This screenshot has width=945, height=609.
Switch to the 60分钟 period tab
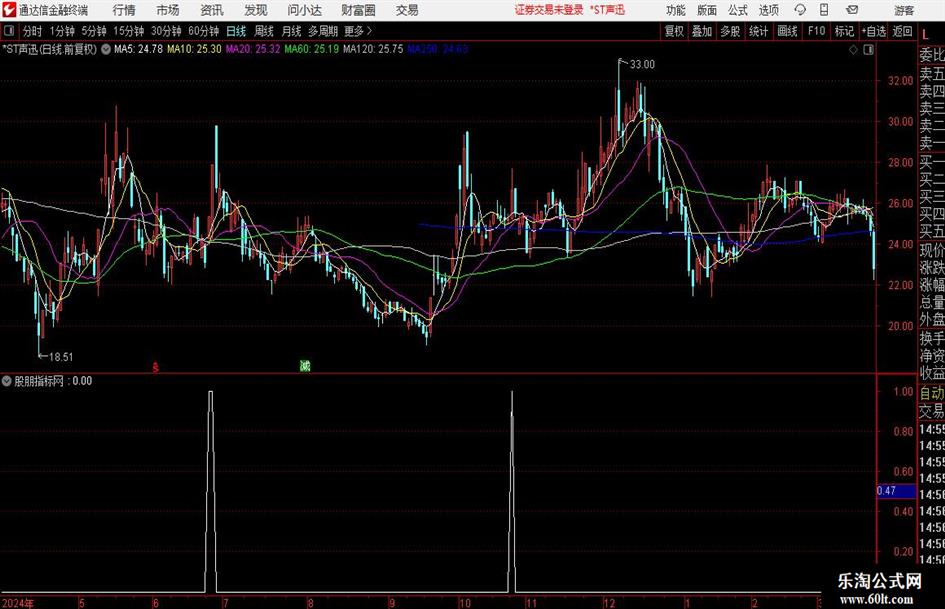click(x=203, y=31)
